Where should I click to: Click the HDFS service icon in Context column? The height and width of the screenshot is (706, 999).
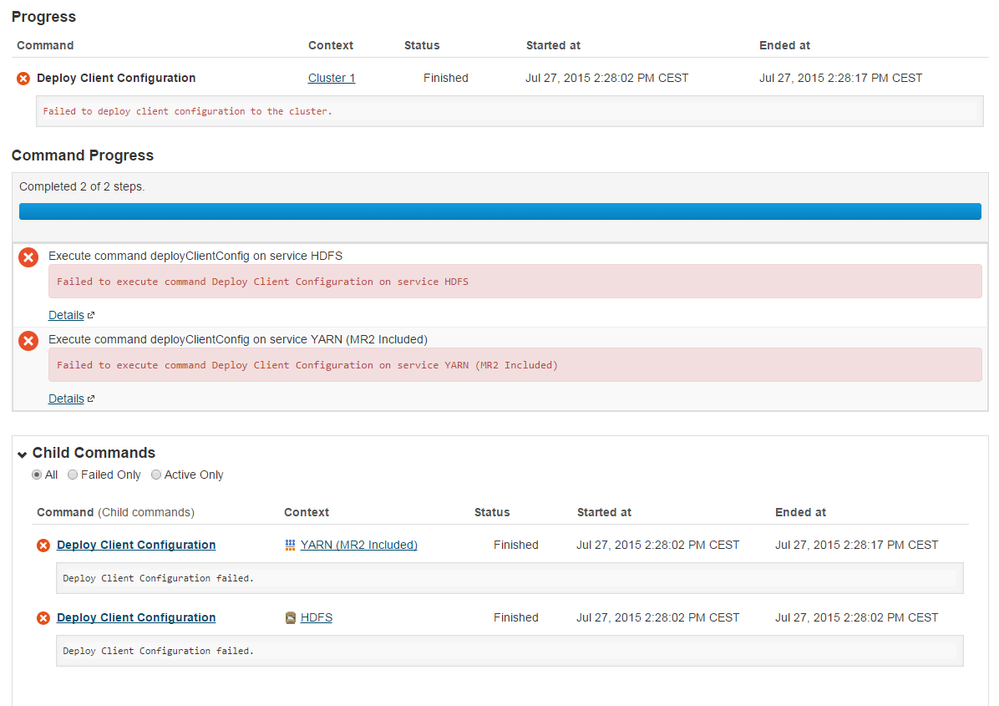(x=290, y=617)
